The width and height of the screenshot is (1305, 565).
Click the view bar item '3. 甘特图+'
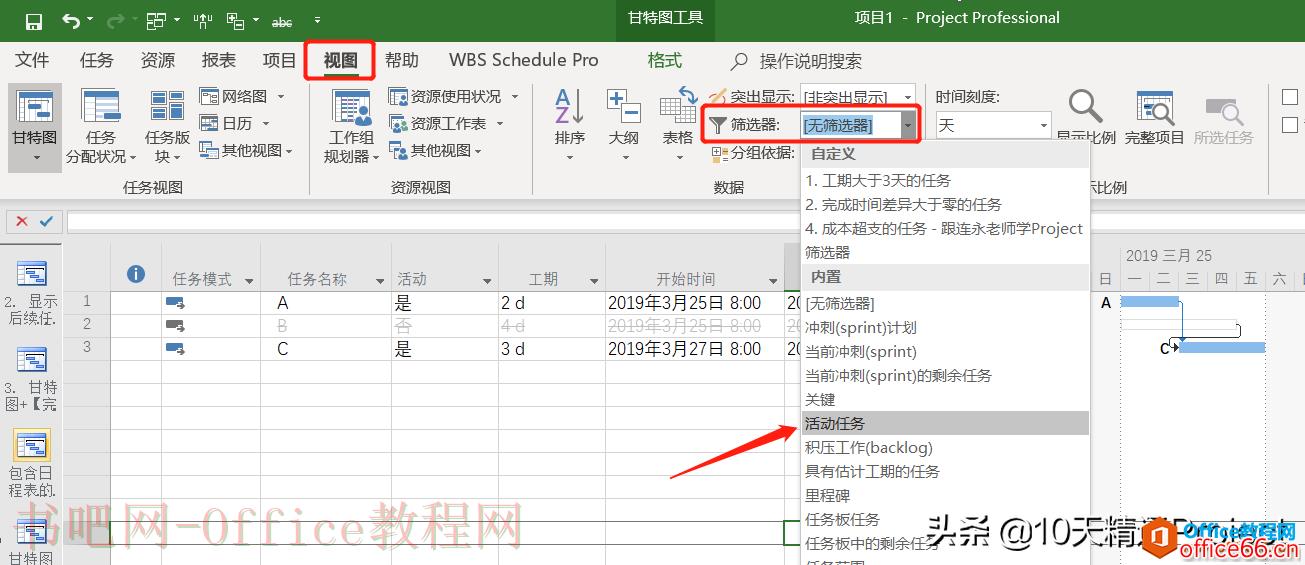pyautogui.click(x=32, y=380)
